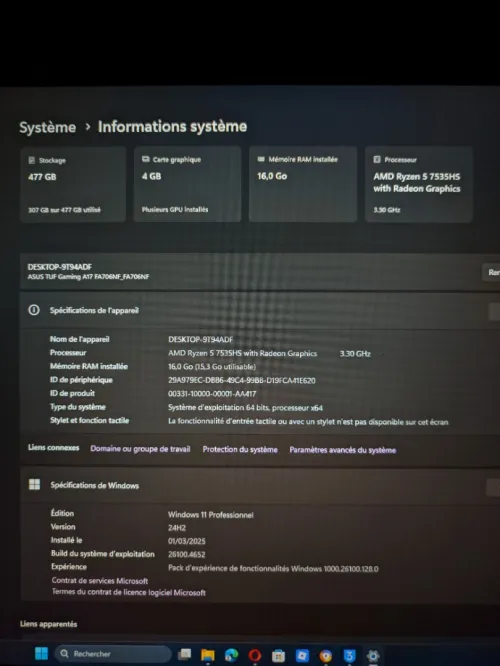The height and width of the screenshot is (666, 500).
Task: Select the AMD Ryzen 5 7535HS processor value
Action: pos(243,353)
